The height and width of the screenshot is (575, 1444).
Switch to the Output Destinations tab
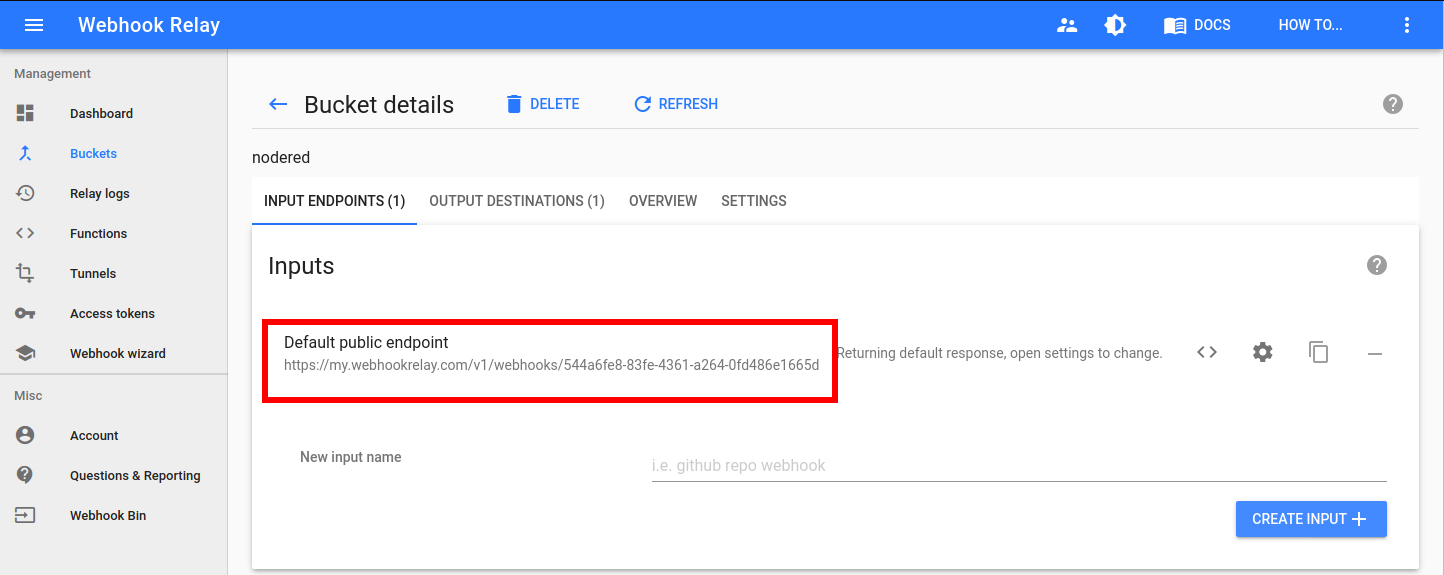[x=517, y=201]
